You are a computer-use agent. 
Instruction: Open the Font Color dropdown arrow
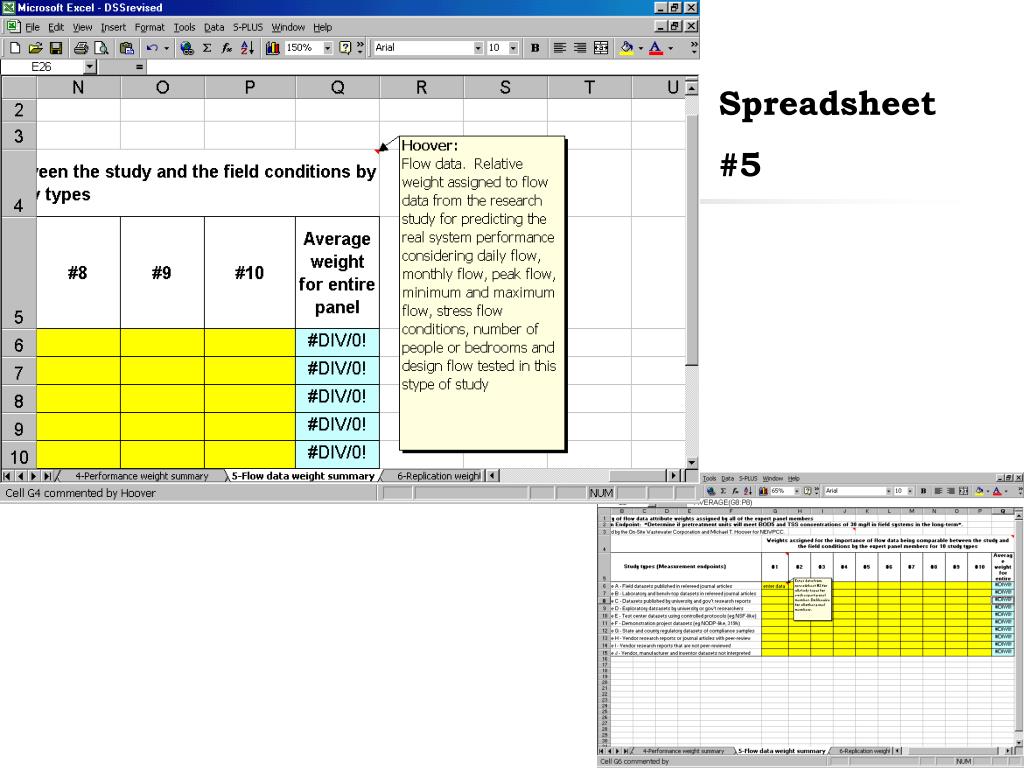point(670,48)
